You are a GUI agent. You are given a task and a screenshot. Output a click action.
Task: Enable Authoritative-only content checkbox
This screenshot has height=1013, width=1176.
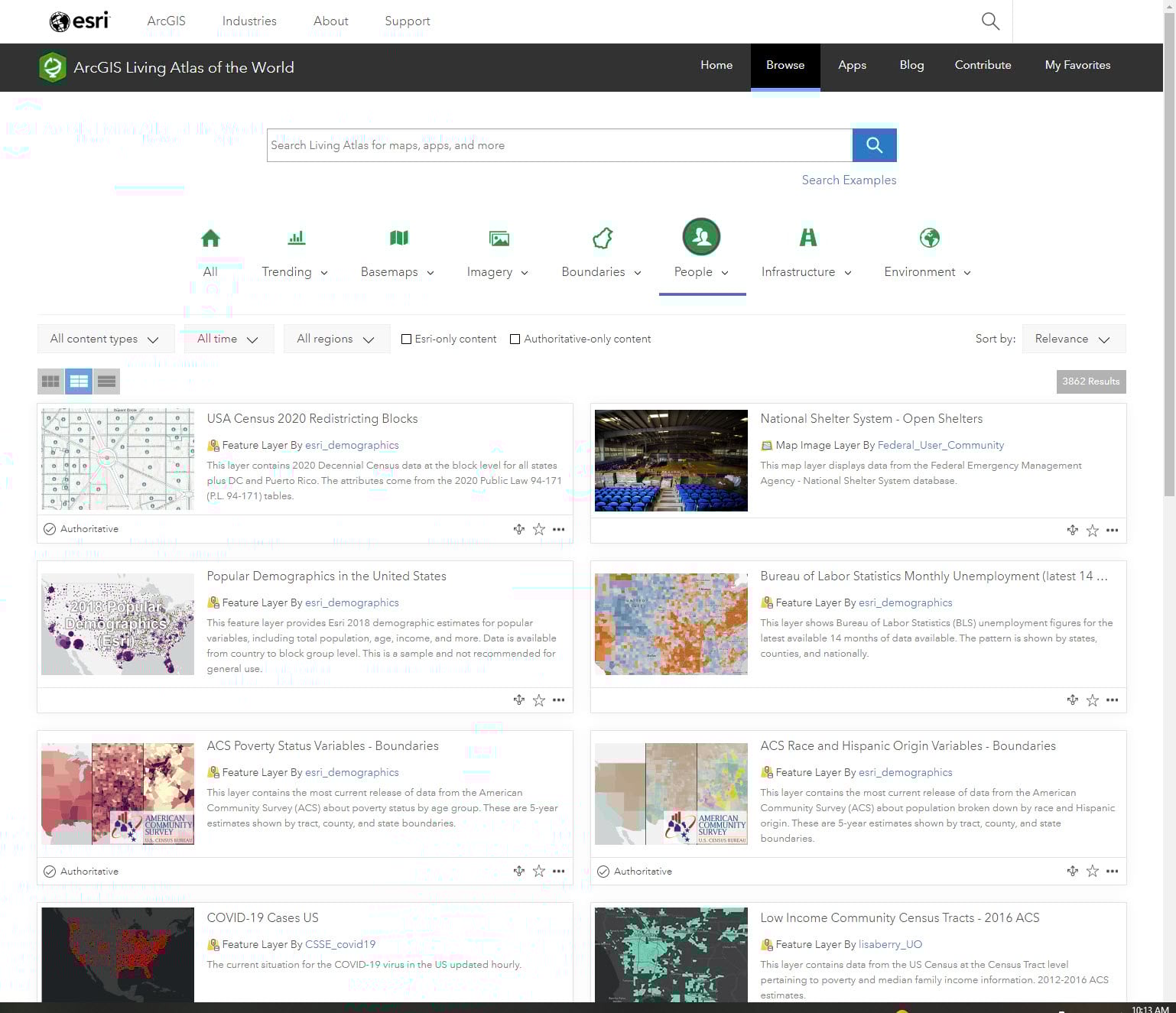pos(515,339)
